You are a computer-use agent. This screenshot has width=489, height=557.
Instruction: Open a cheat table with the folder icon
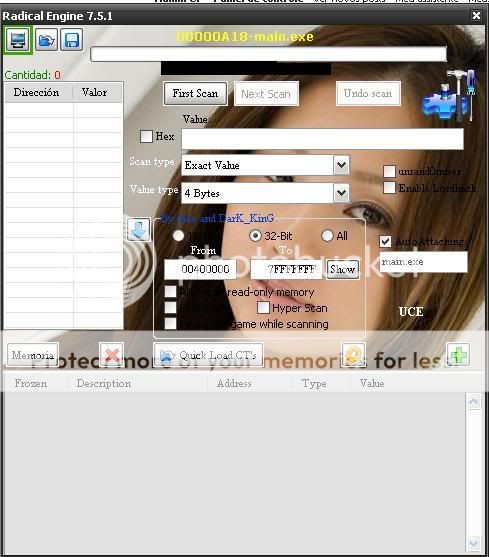pyautogui.click(x=47, y=40)
